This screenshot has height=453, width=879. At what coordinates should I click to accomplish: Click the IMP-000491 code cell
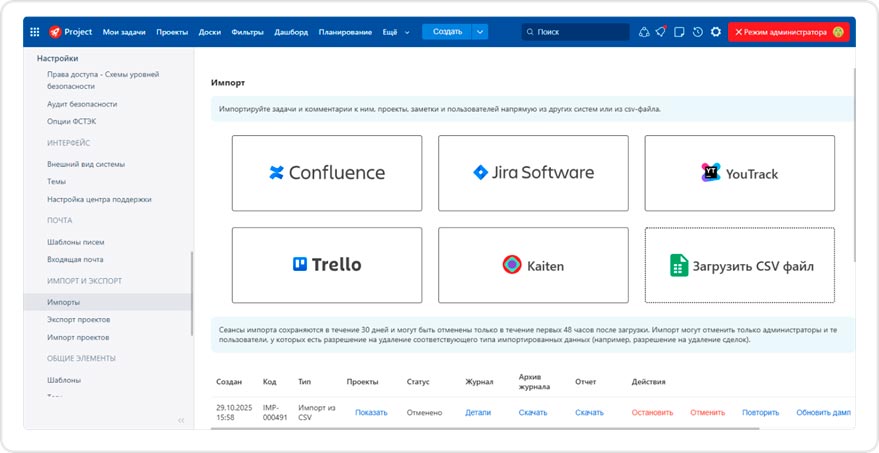275,413
